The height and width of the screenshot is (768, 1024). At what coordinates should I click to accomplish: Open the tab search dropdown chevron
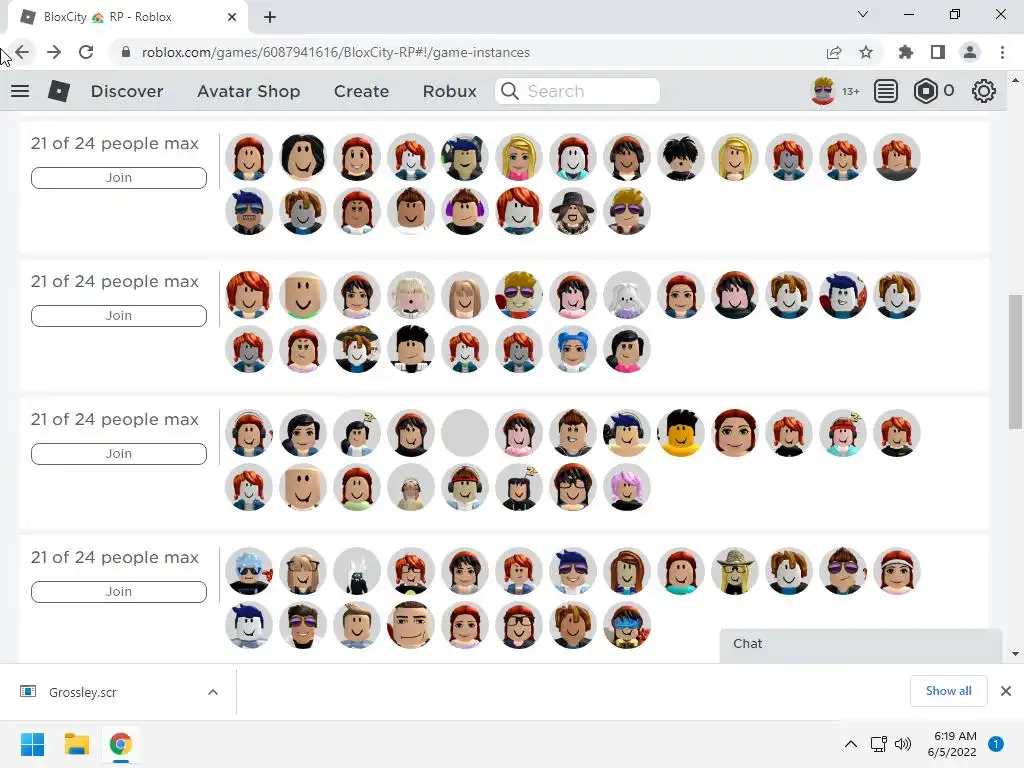click(863, 14)
